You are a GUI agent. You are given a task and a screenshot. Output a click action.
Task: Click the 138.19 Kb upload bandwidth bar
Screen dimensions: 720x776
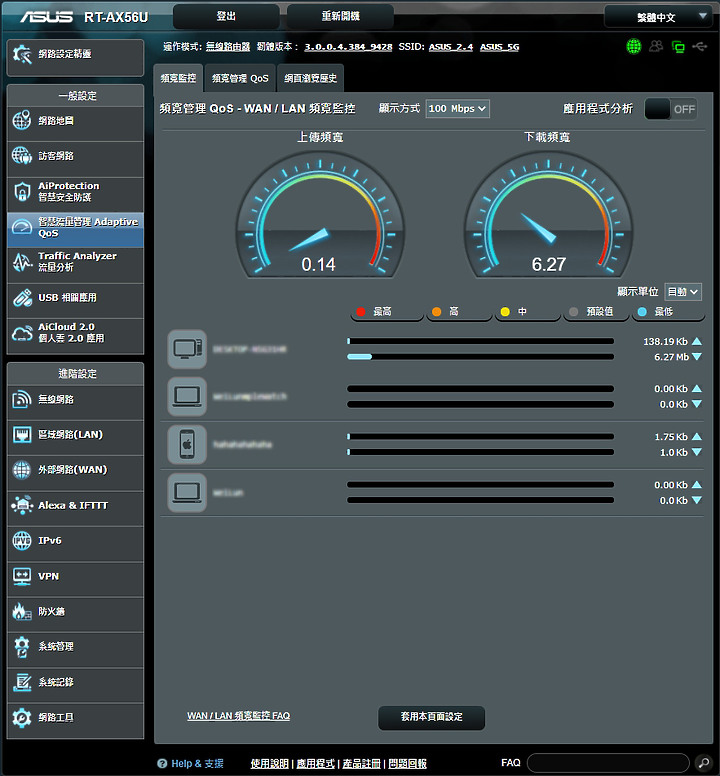coord(480,341)
